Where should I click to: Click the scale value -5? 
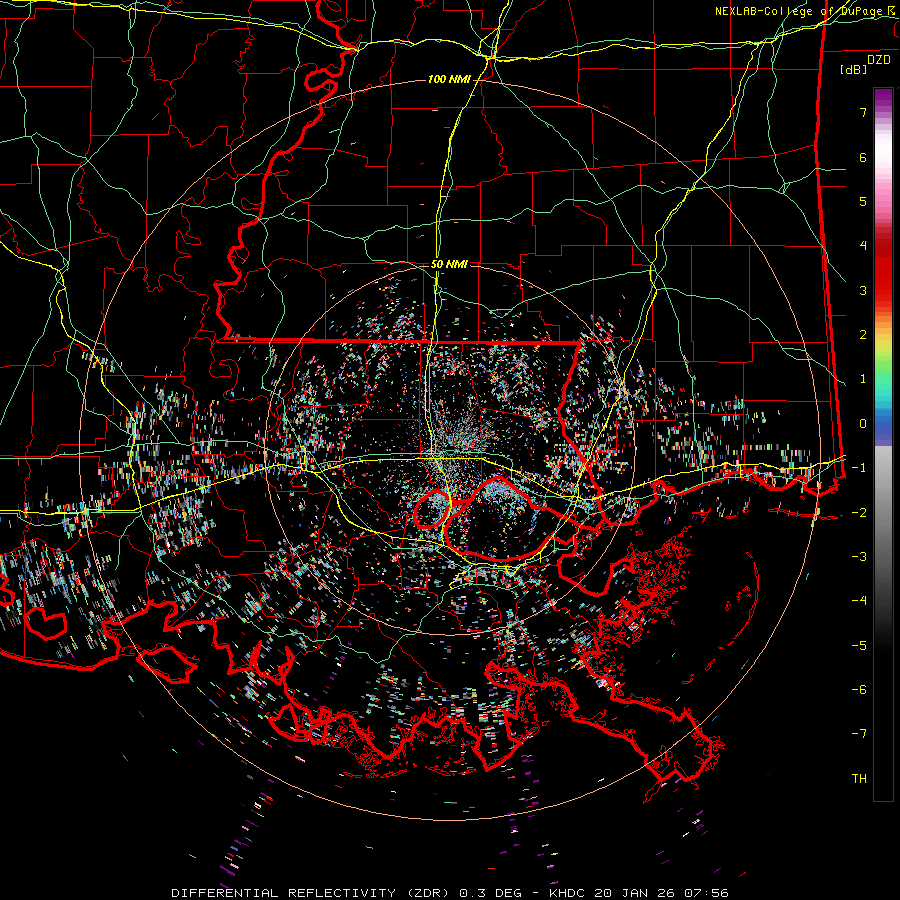[x=859, y=646]
